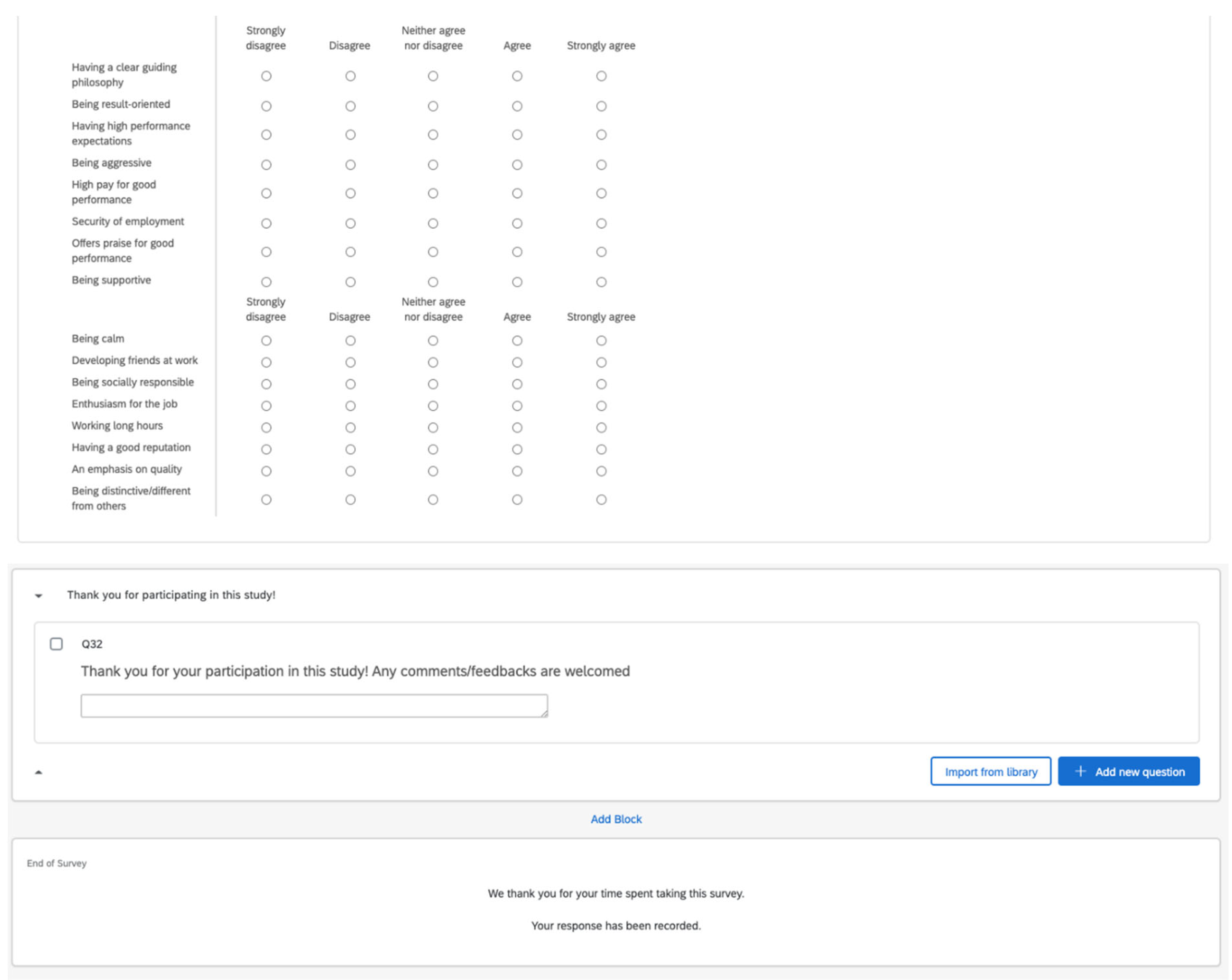Collapse the Thank you block with top arrow

point(39,596)
